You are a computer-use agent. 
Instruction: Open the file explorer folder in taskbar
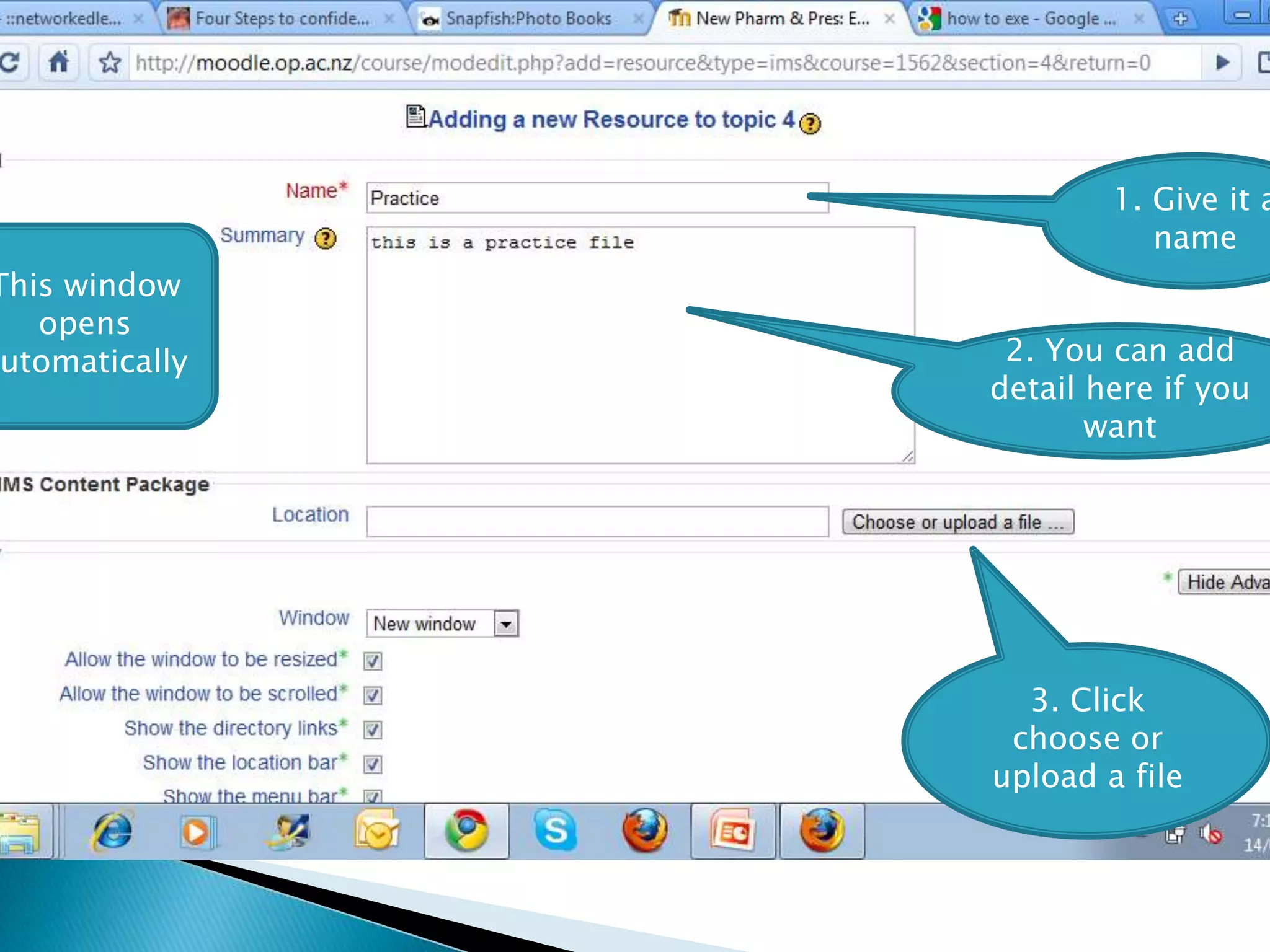(20, 834)
